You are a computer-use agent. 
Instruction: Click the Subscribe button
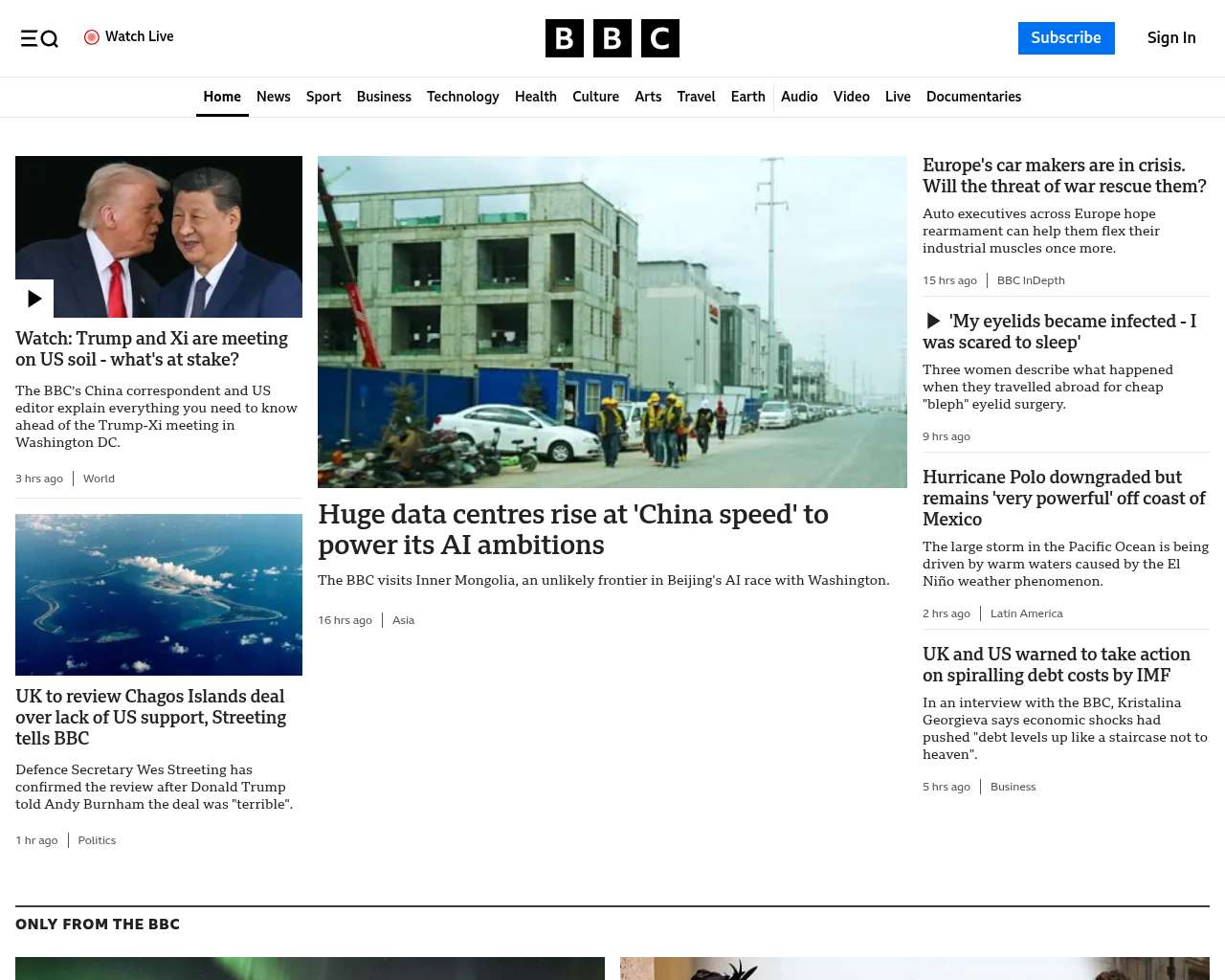[1066, 38]
